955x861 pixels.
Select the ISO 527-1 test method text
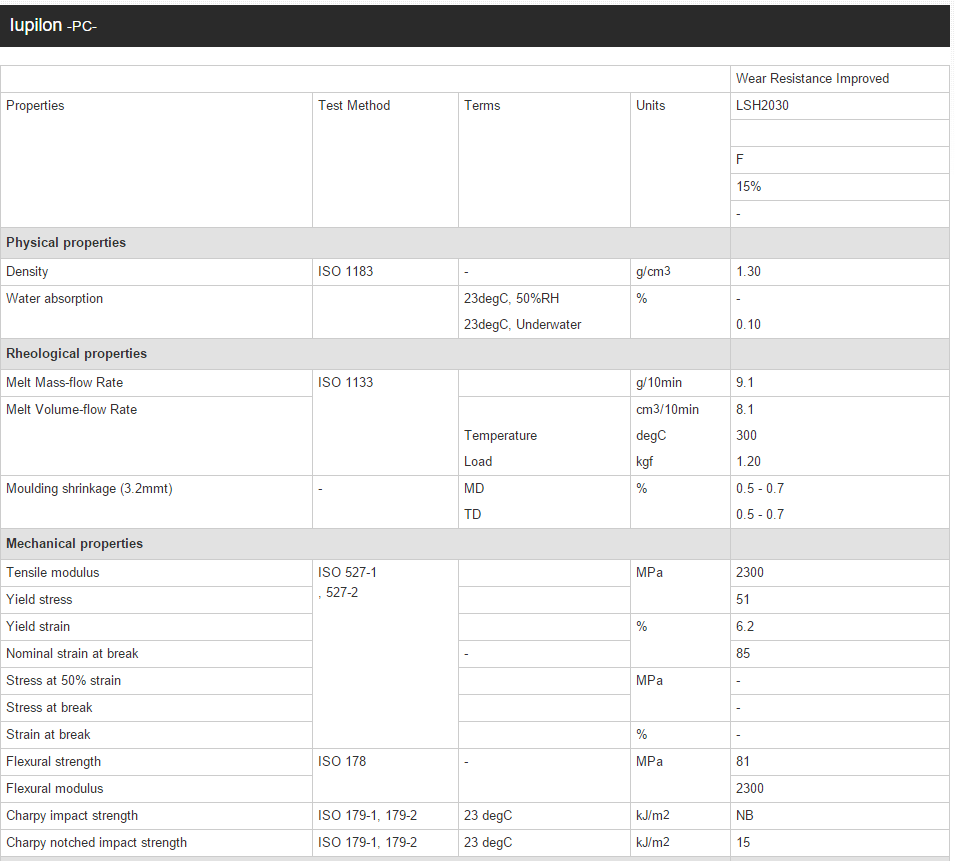click(x=347, y=572)
